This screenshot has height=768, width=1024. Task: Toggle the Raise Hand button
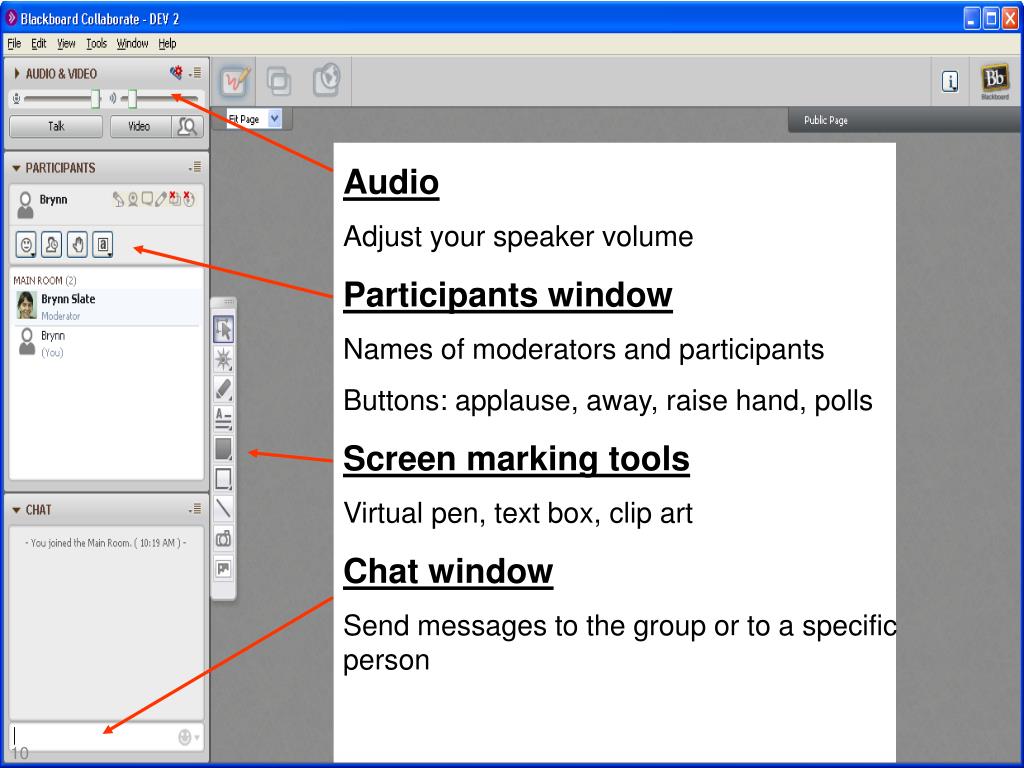coord(77,245)
